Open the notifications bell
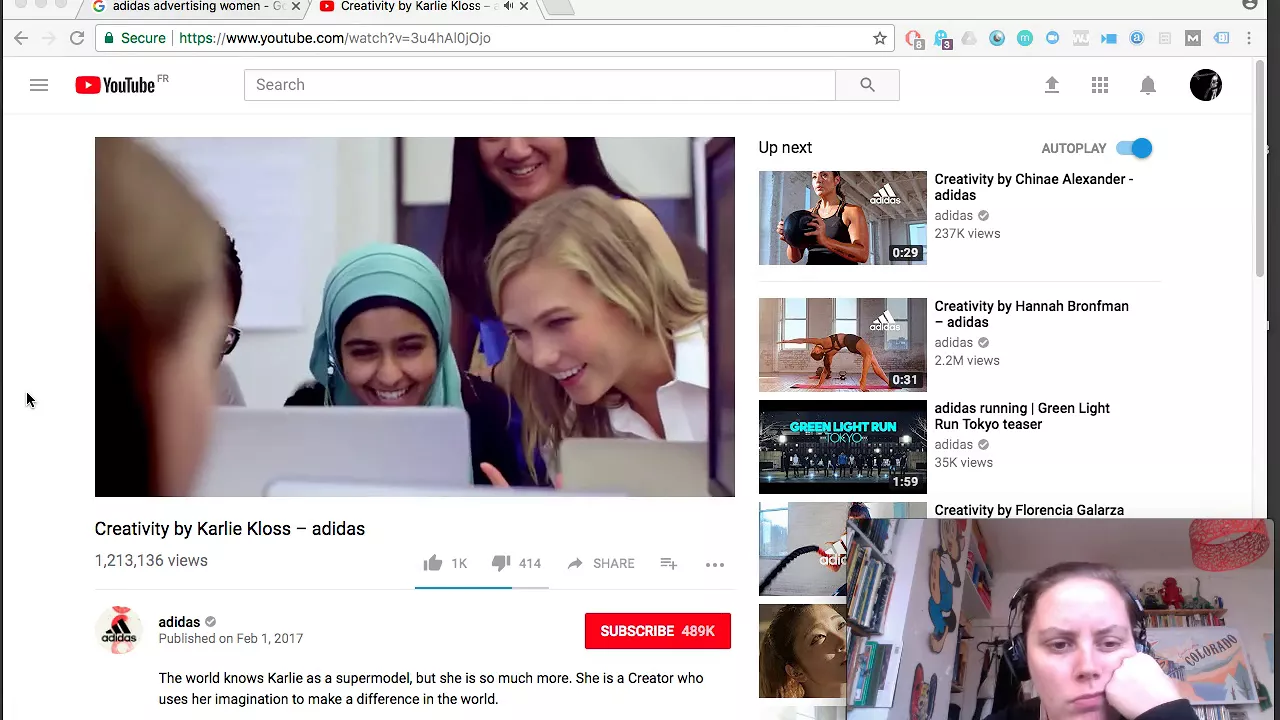Image resolution: width=1280 pixels, height=720 pixels. (1148, 85)
